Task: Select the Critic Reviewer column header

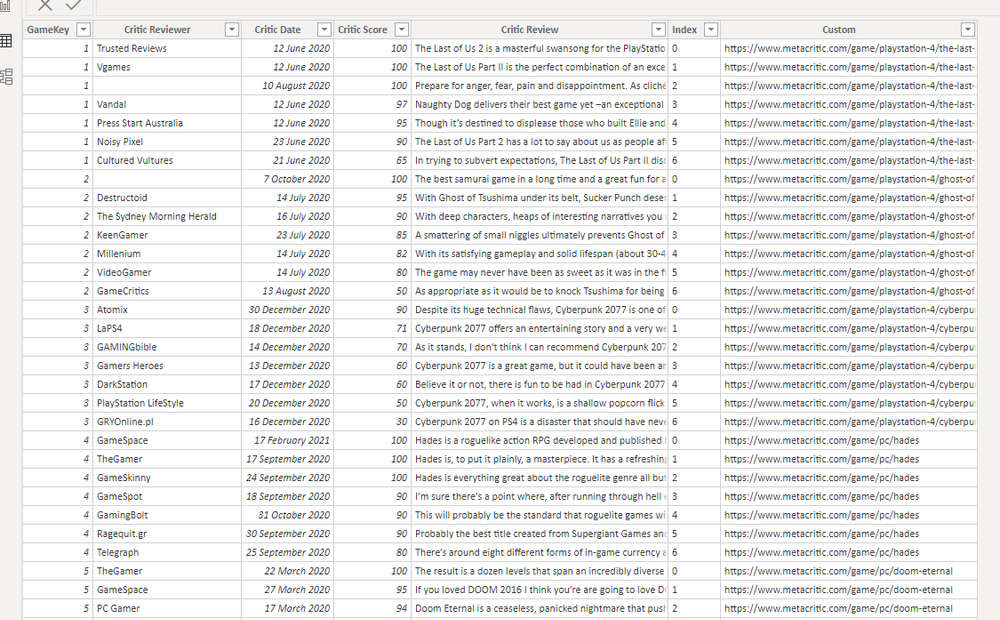Action: point(167,29)
